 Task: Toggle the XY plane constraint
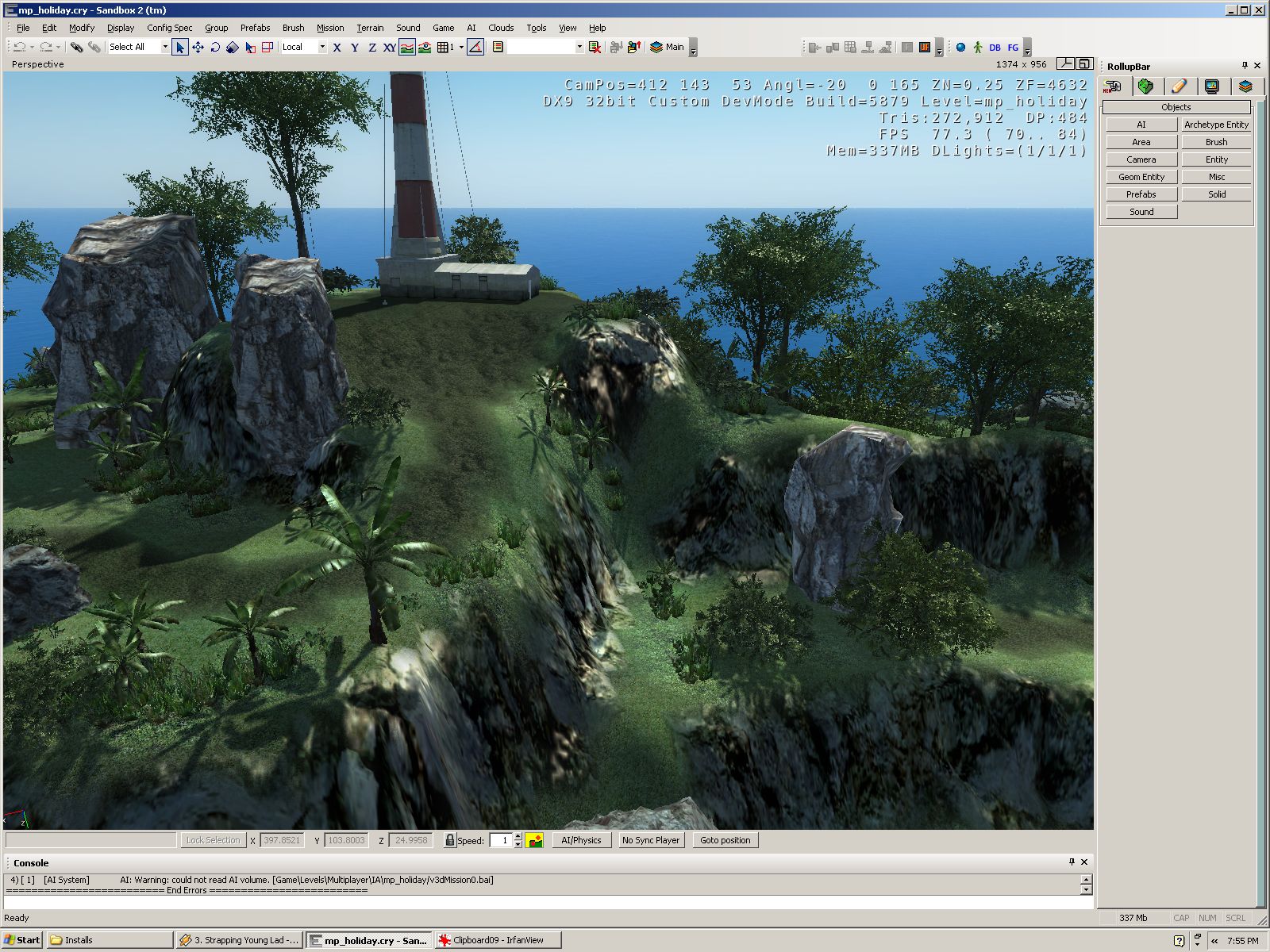[x=390, y=48]
